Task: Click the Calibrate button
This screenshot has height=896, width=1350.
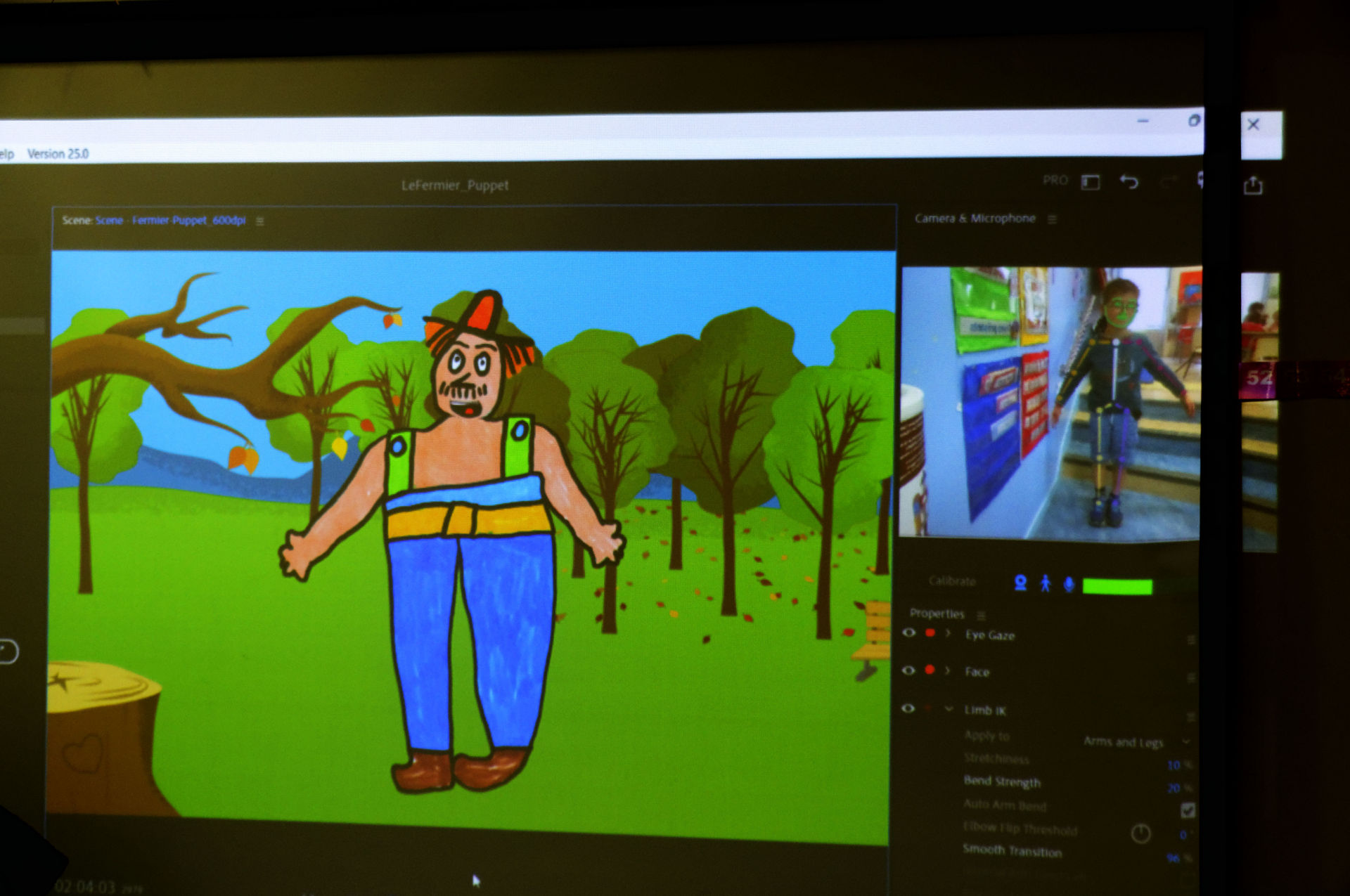Action: (x=952, y=581)
